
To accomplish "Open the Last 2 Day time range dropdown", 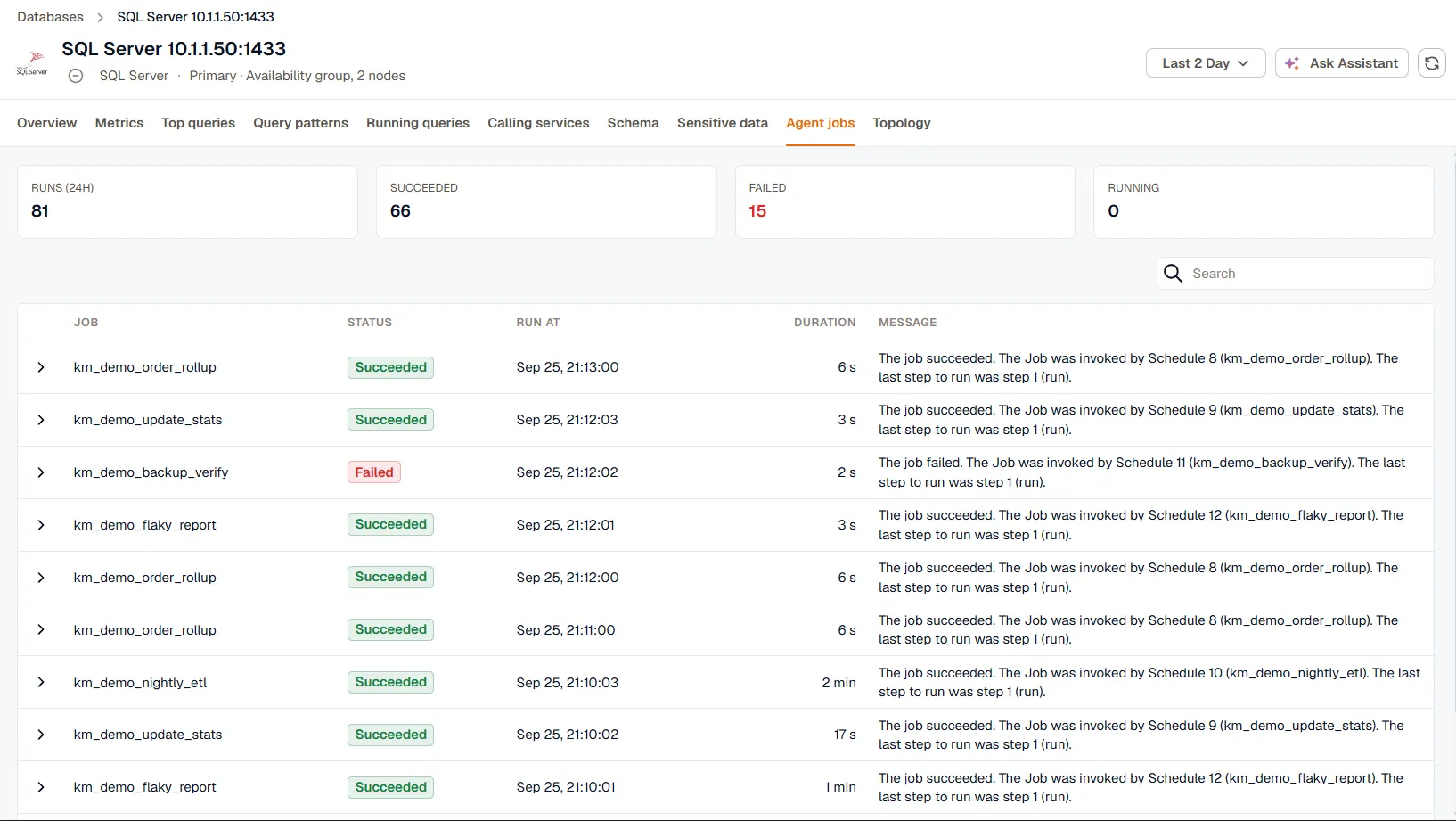I will [x=1206, y=63].
